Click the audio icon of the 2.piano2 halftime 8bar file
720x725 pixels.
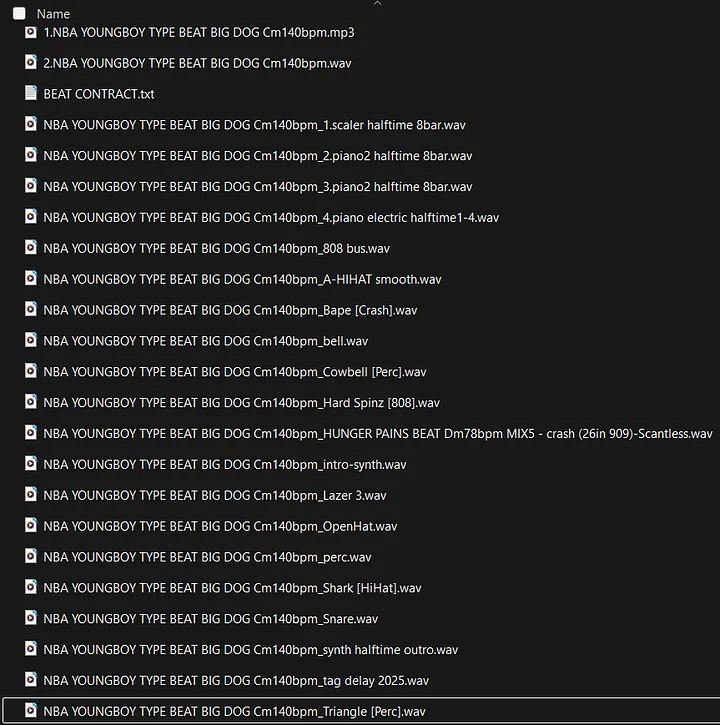pyautogui.click(x=31, y=155)
